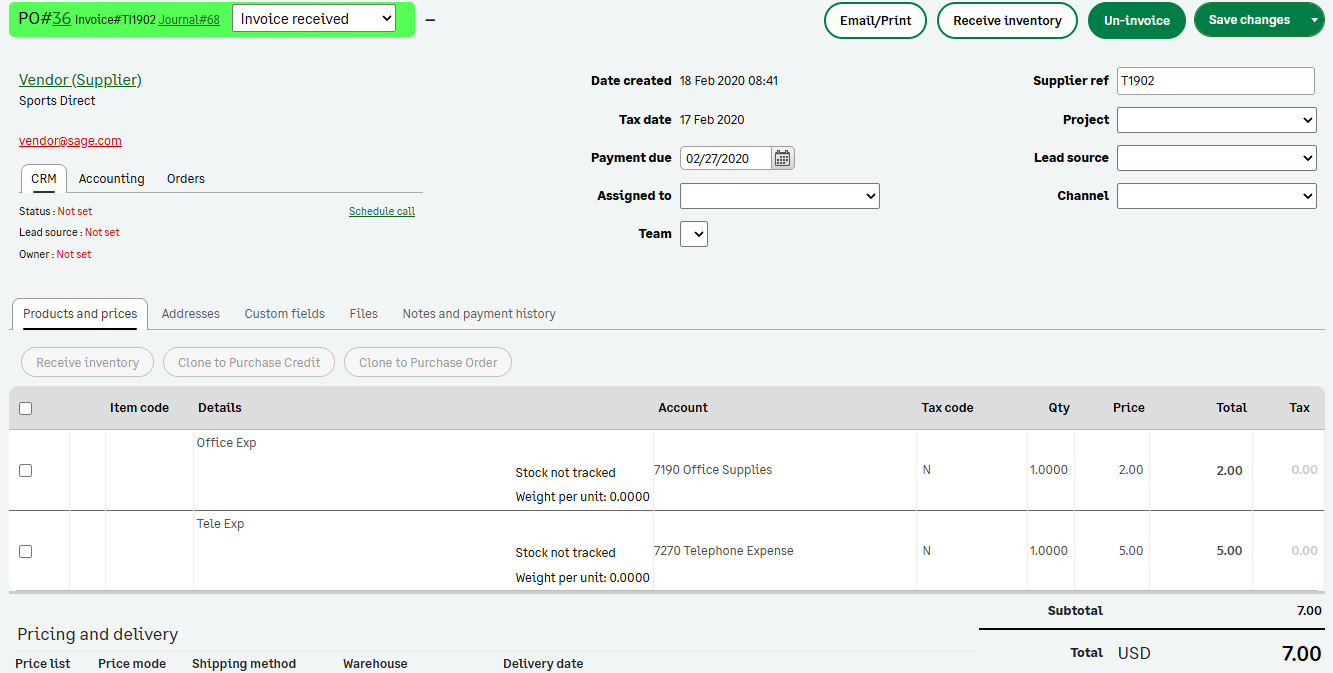This screenshot has width=1333, height=673.
Task: Click the top Receive inventory button
Action: click(x=1007, y=20)
